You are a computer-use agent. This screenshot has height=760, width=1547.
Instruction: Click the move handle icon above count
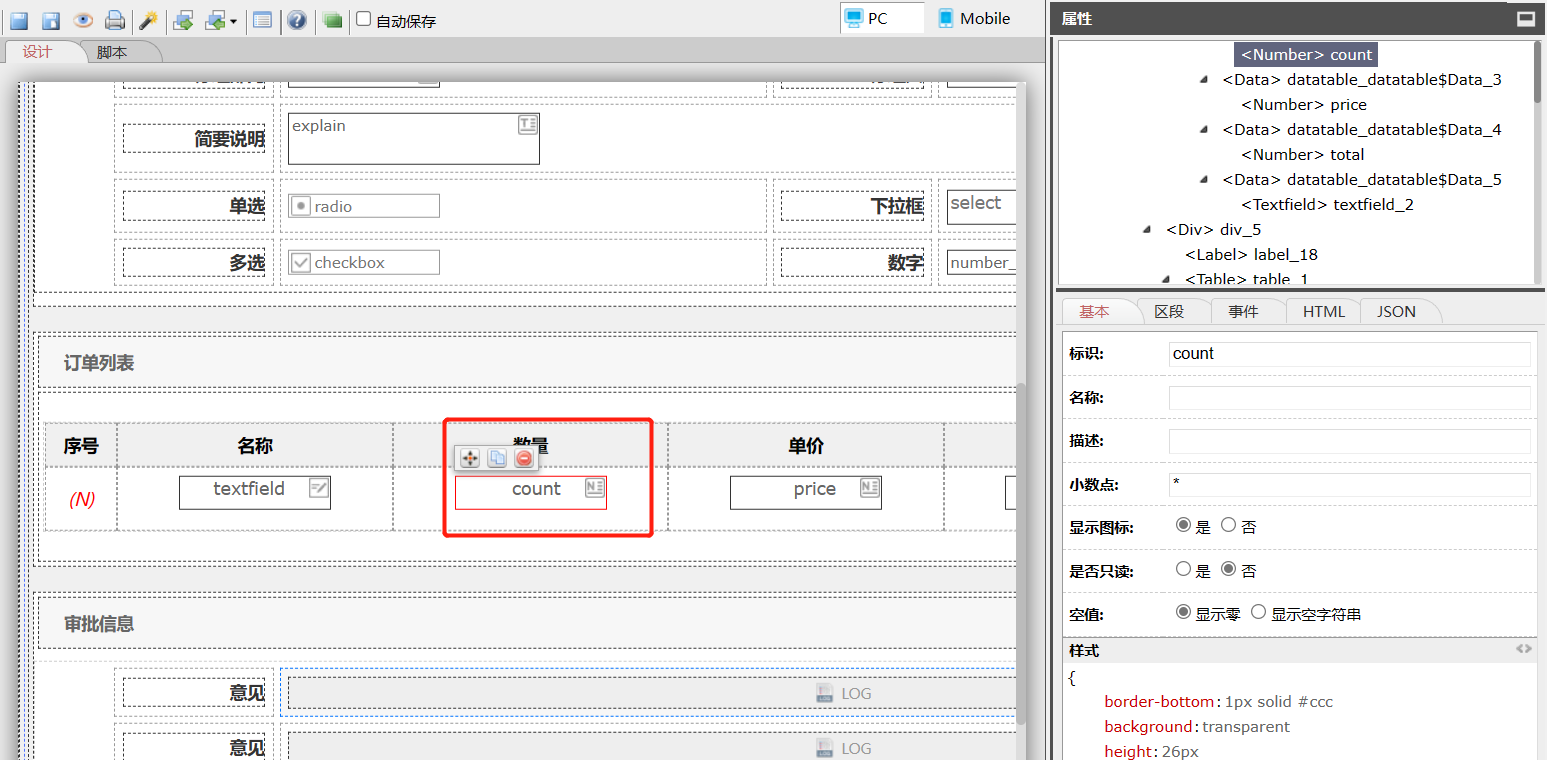[x=469, y=458]
